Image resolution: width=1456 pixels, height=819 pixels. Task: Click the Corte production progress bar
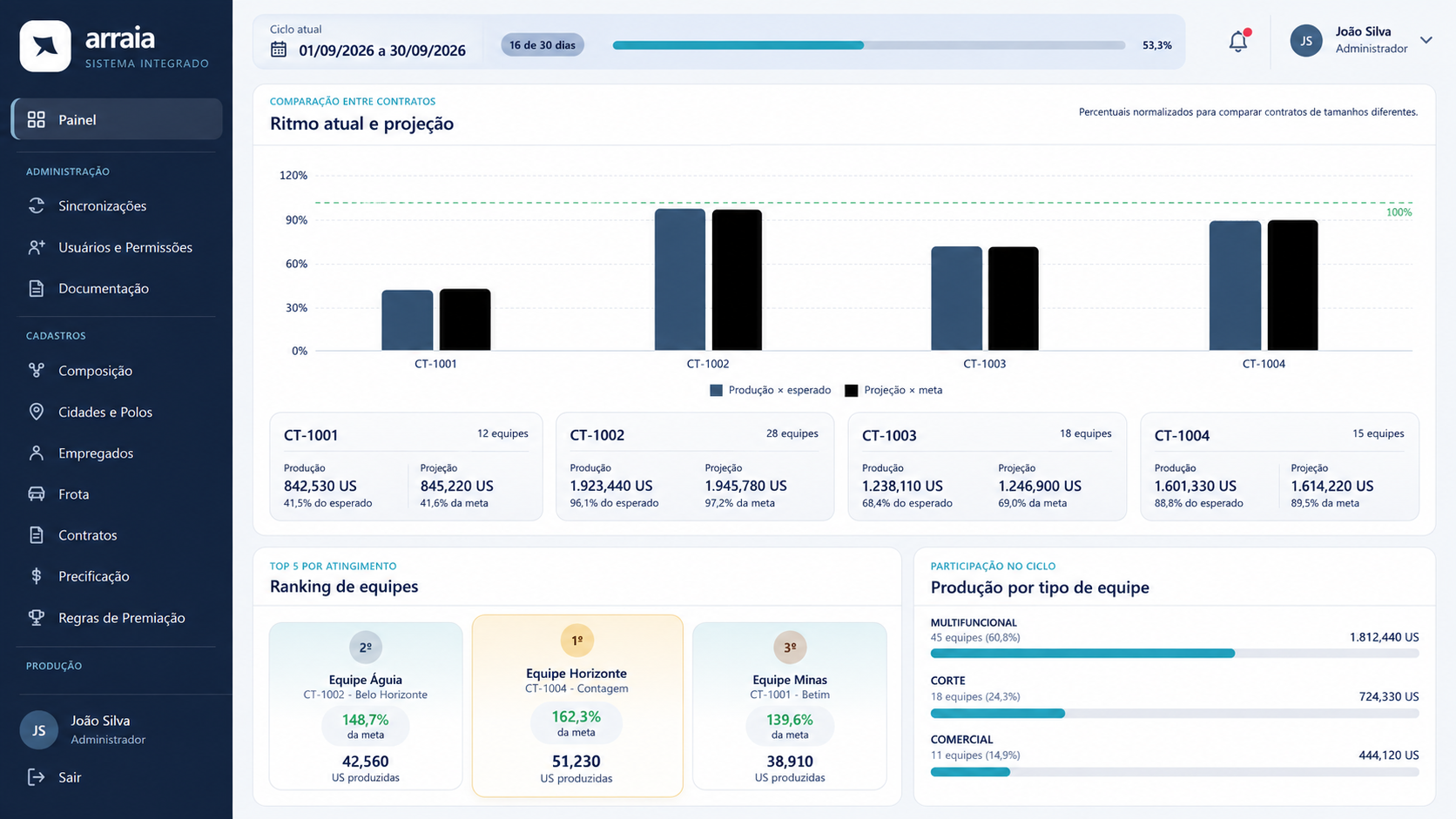[x=1175, y=714]
